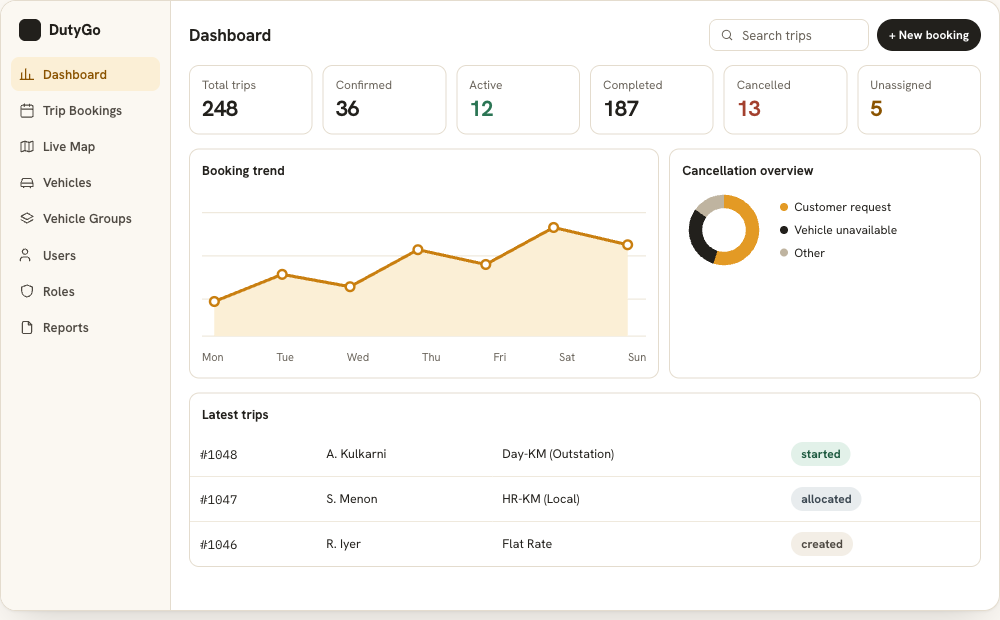
Task: Click the Booking trend heading
Action: 243,171
